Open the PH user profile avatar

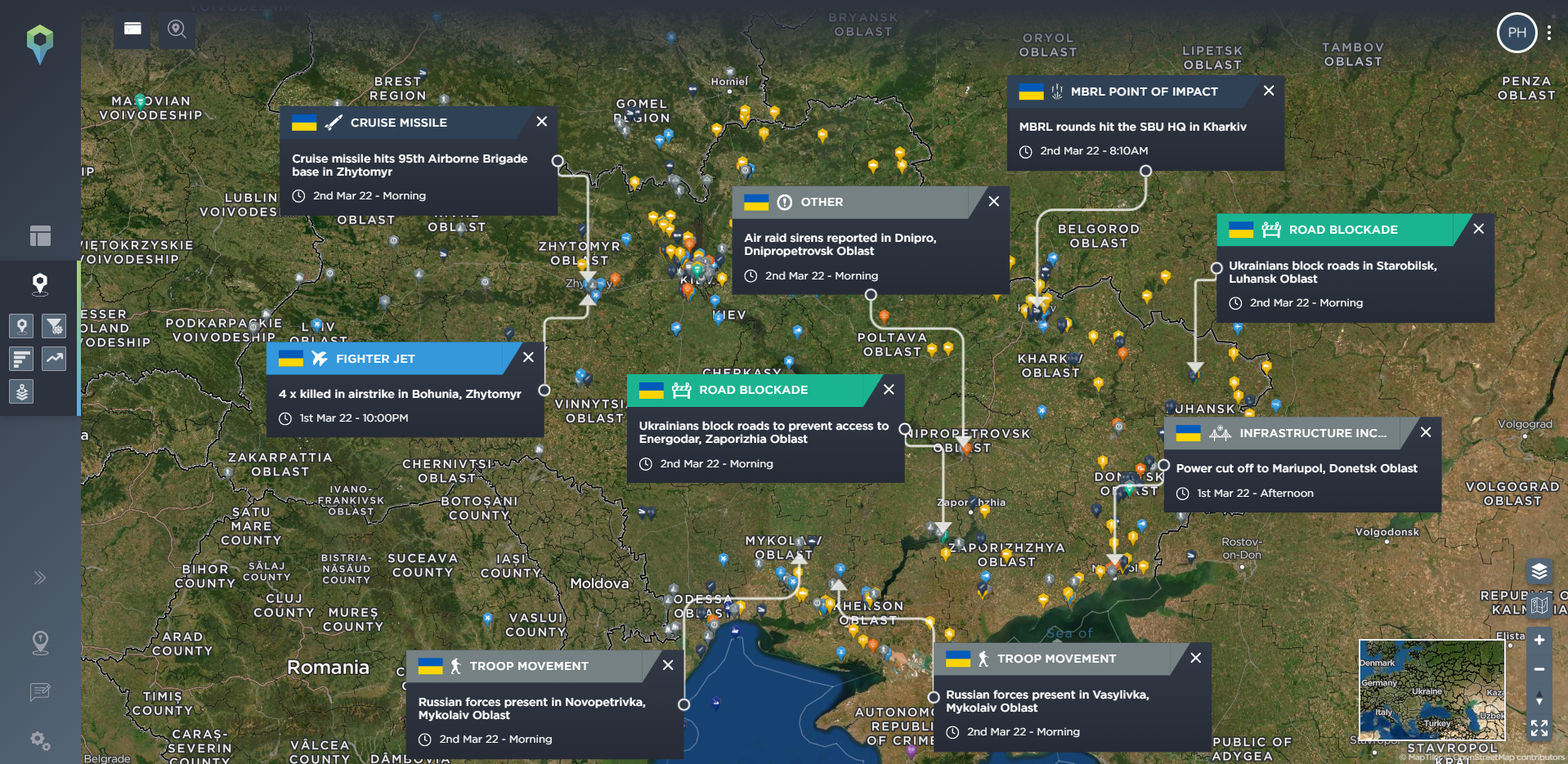[1517, 33]
